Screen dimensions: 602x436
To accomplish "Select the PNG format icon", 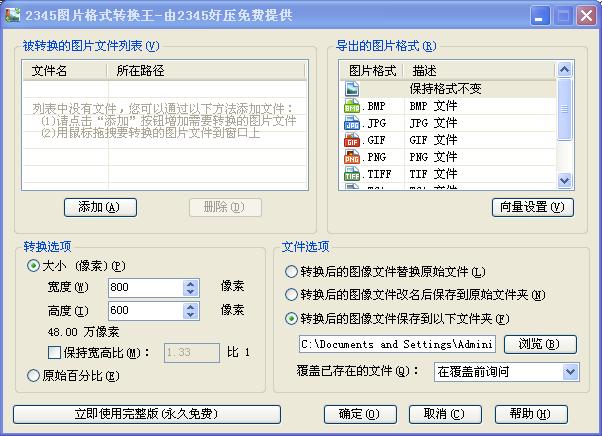I will [x=352, y=157].
